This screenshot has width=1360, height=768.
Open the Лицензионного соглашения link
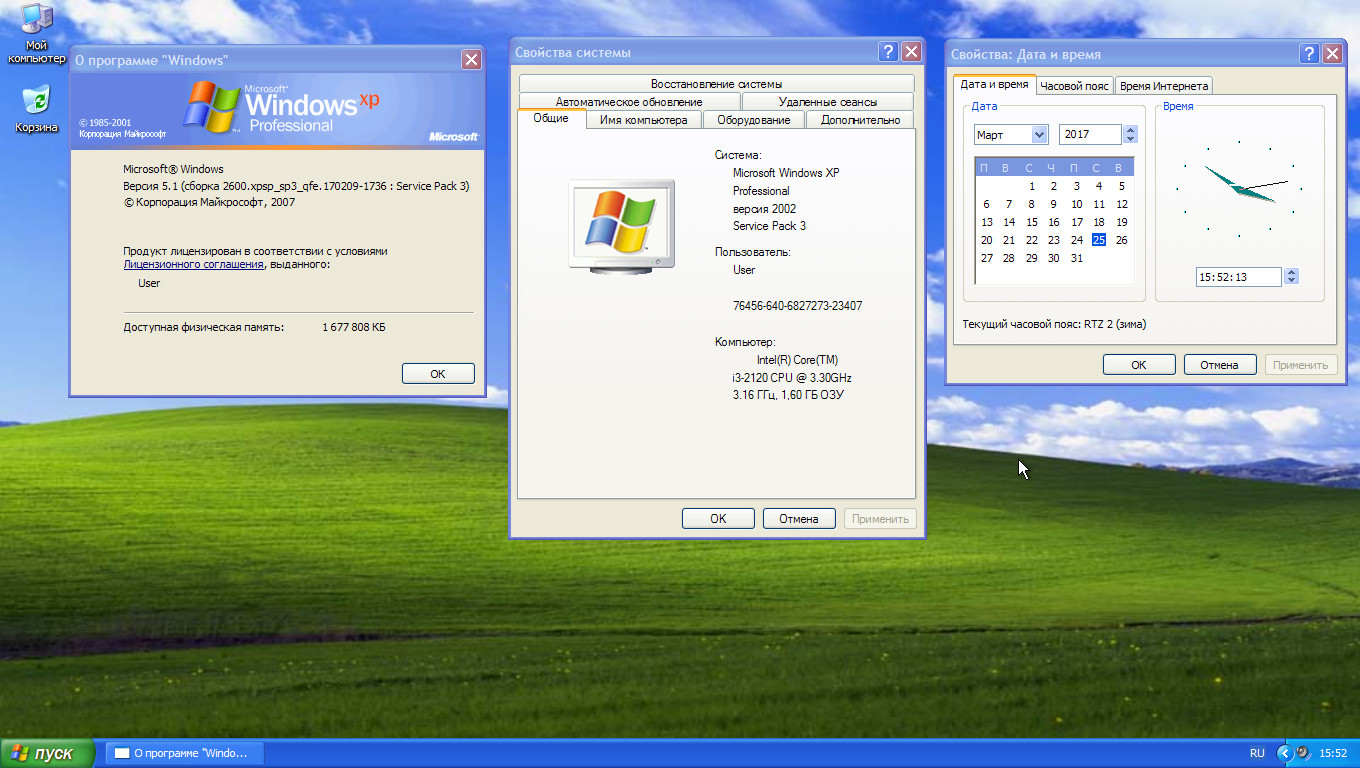(x=193, y=265)
